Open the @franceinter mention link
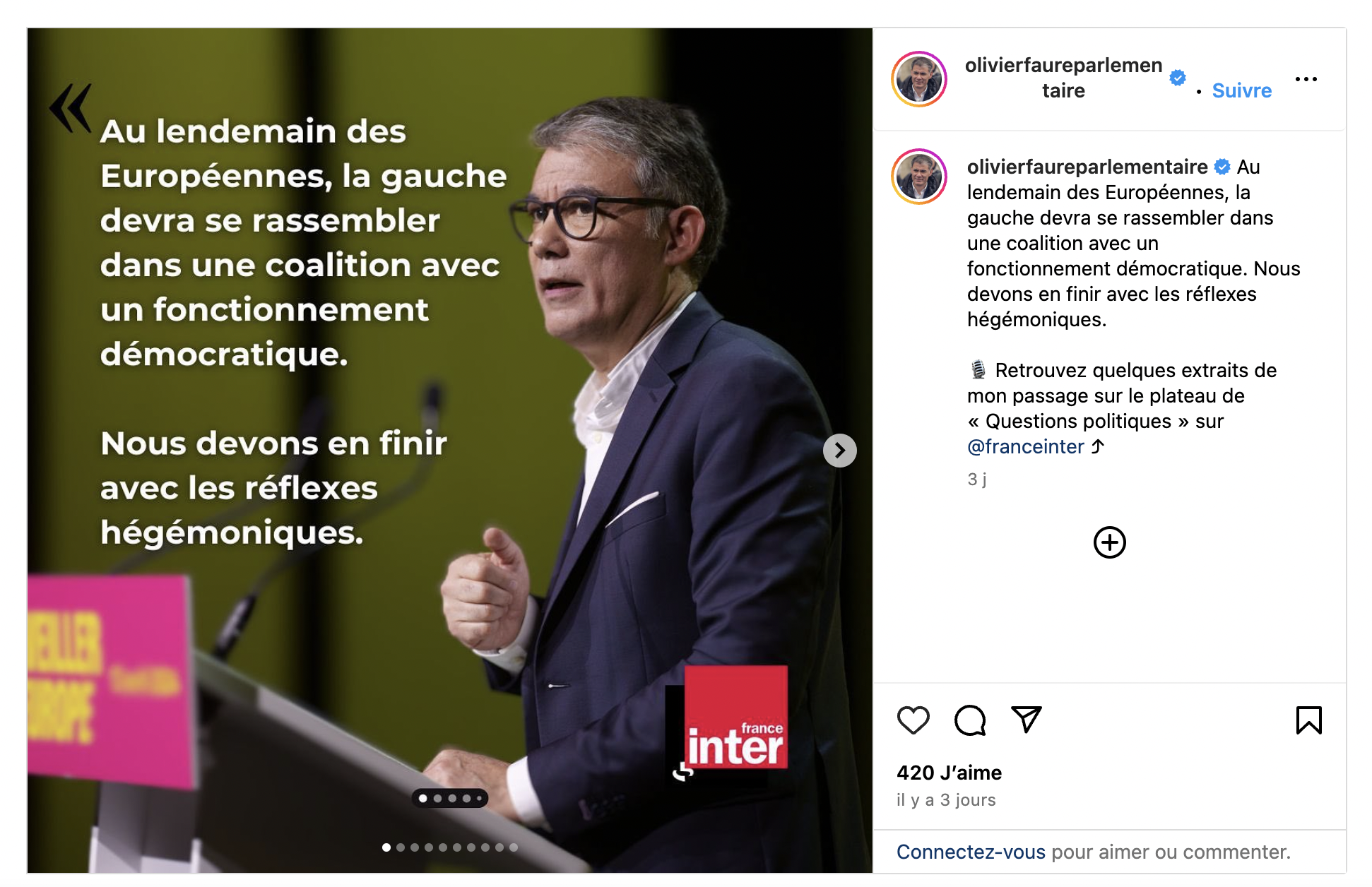This screenshot has width=1372, height=887. coord(1025,446)
